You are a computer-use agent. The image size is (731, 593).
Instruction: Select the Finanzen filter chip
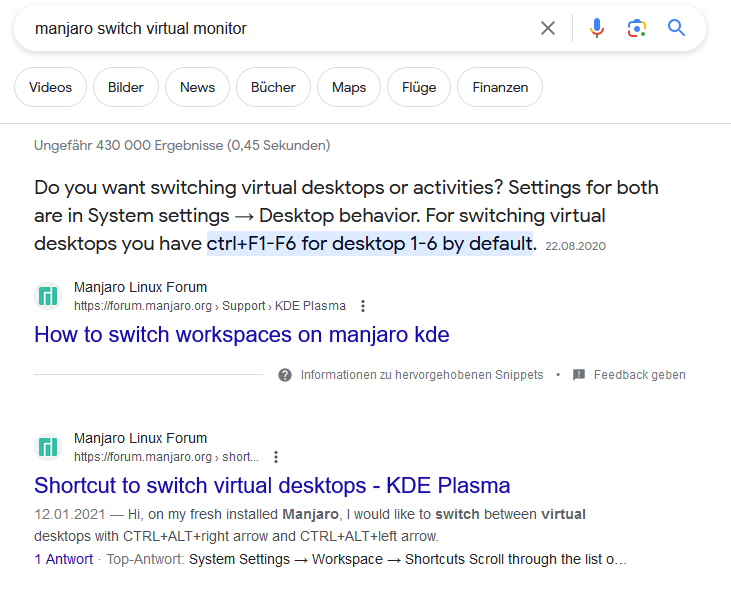click(500, 87)
